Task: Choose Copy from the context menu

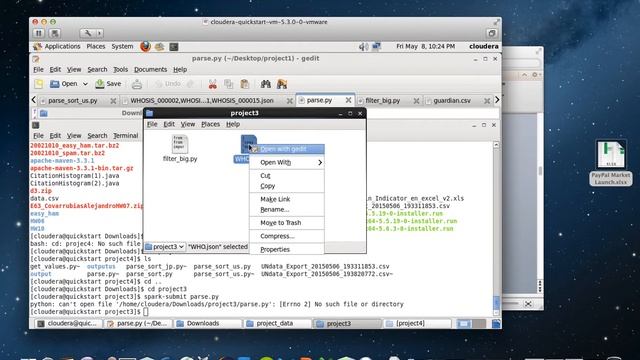Action: click(287, 186)
